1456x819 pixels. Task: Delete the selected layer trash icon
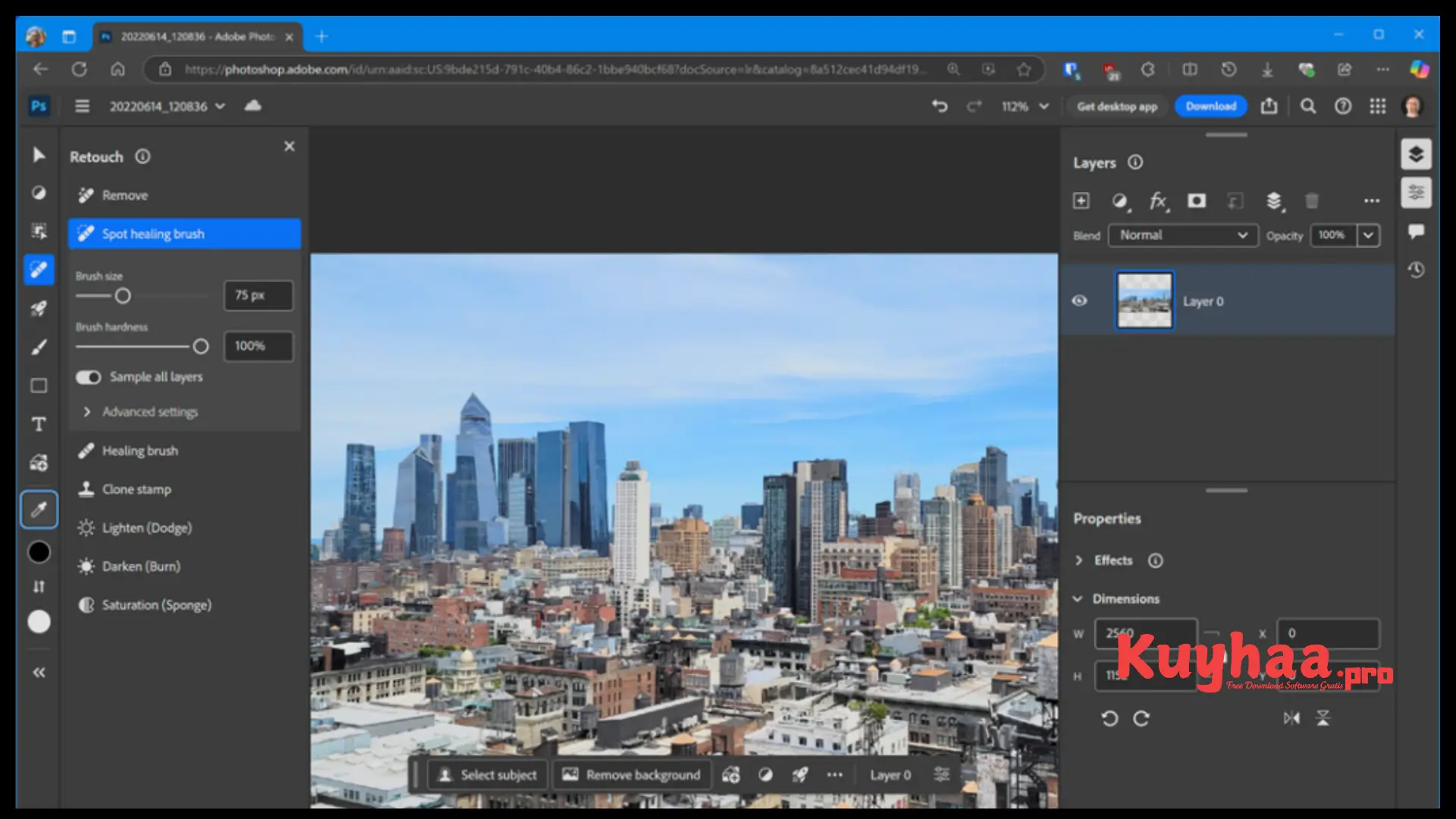(1311, 201)
